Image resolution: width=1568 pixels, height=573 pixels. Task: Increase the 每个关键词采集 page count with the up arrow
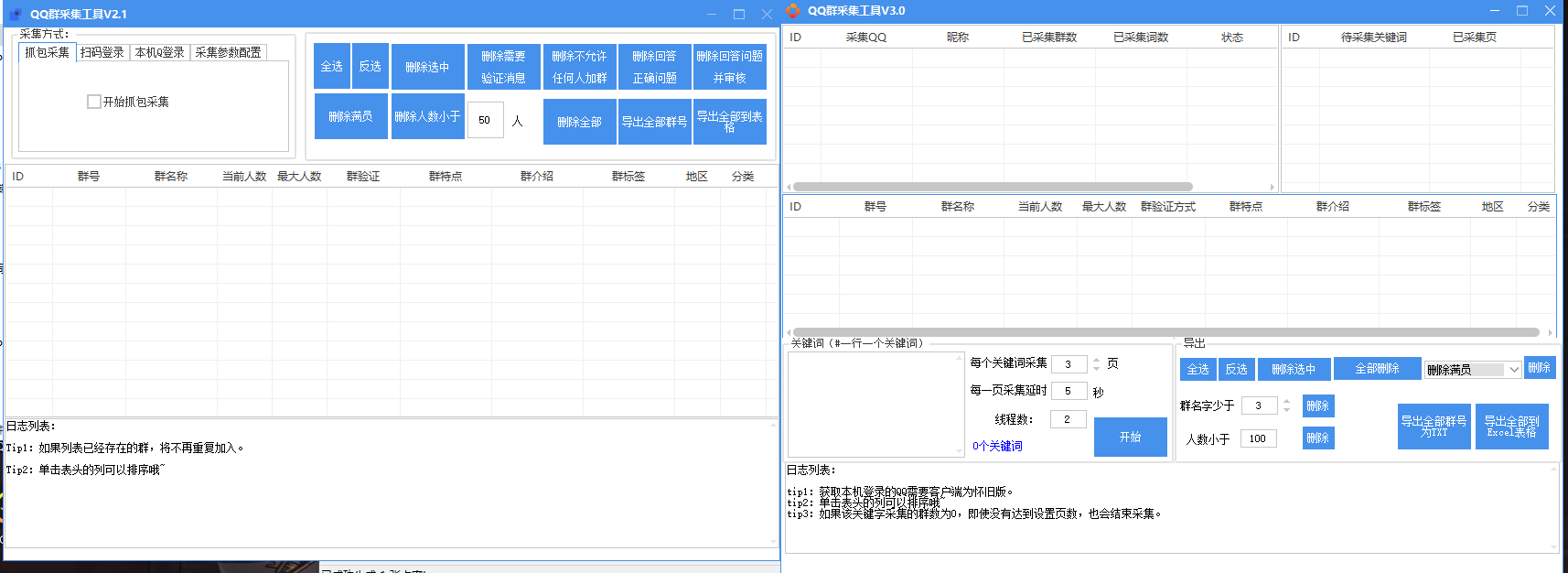(x=1096, y=360)
